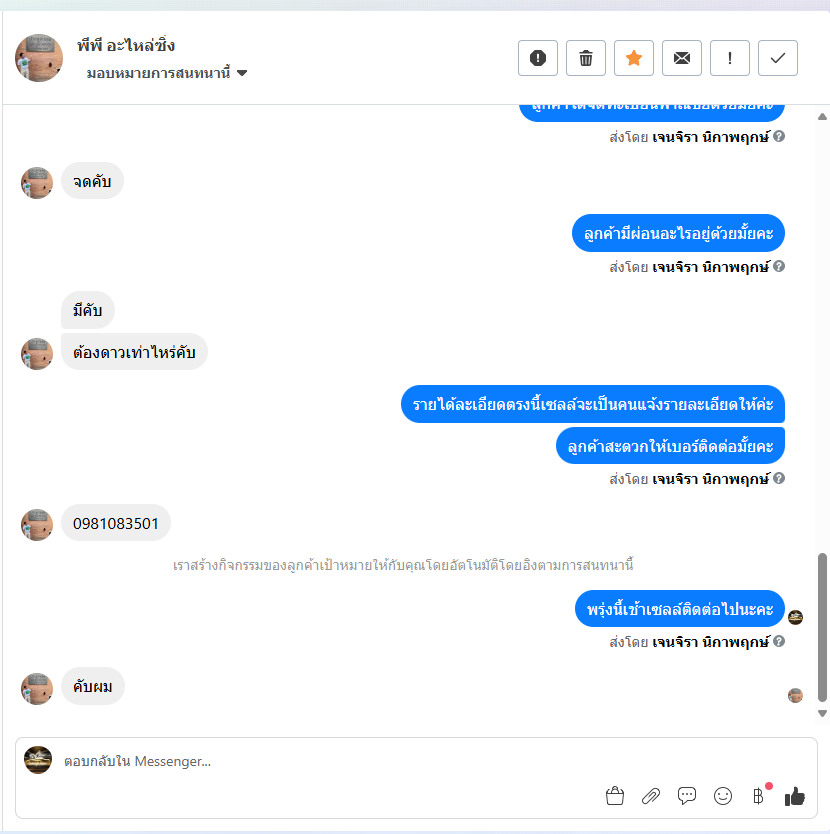Flag the conversation with the exclamation mark button
The height and width of the screenshot is (834, 830).
tap(729, 58)
